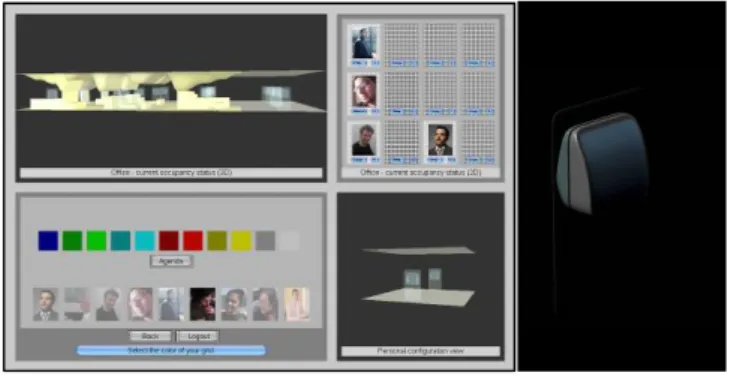Screen dimensions: 731x376
Task: Click the 'Office - current occupancy status (3D)' caption
Action: 171,172
